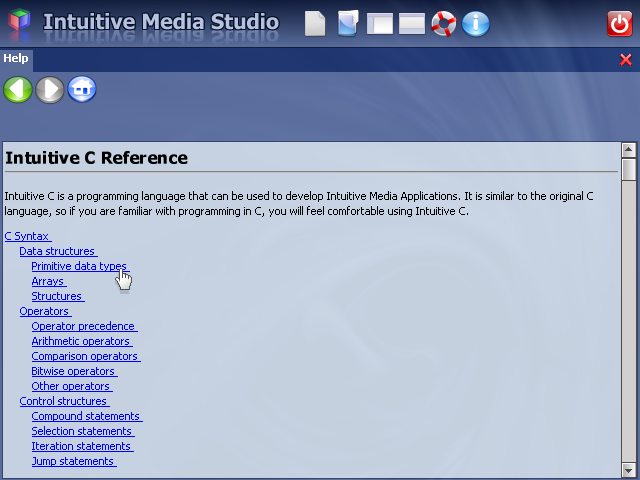Click the vertical scrollbar thumb
This screenshot has width=640, height=480.
[629, 169]
